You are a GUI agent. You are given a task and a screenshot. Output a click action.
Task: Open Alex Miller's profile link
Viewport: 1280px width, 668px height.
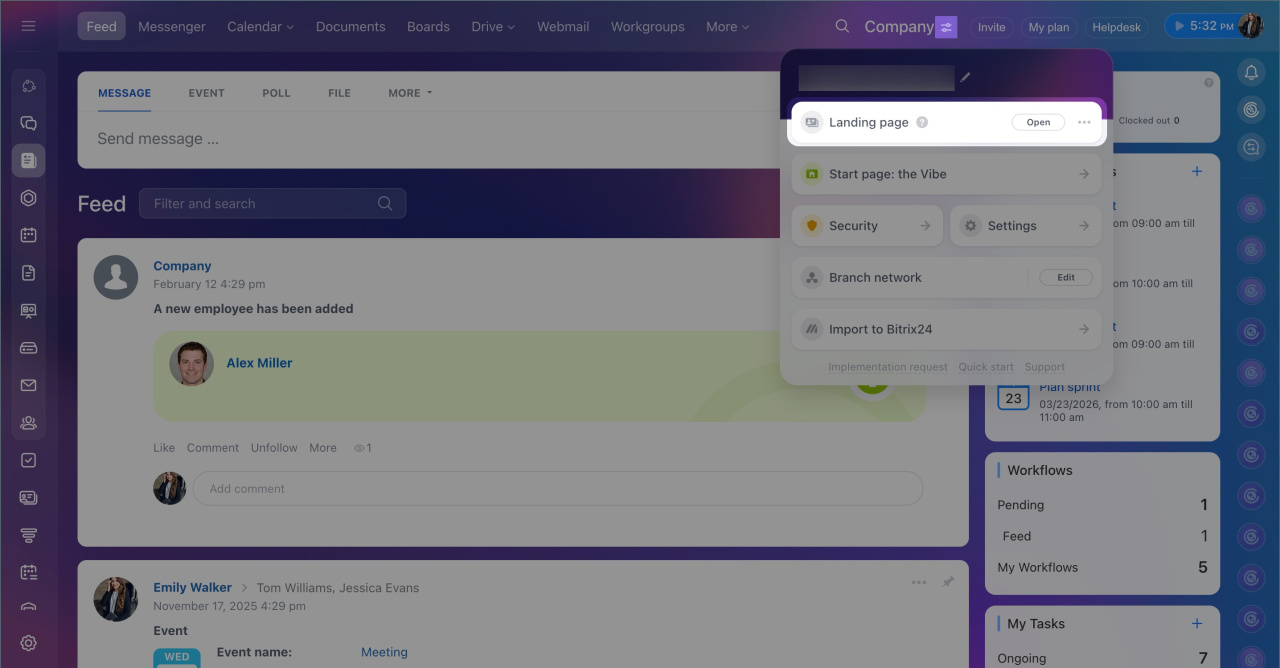[x=259, y=363]
